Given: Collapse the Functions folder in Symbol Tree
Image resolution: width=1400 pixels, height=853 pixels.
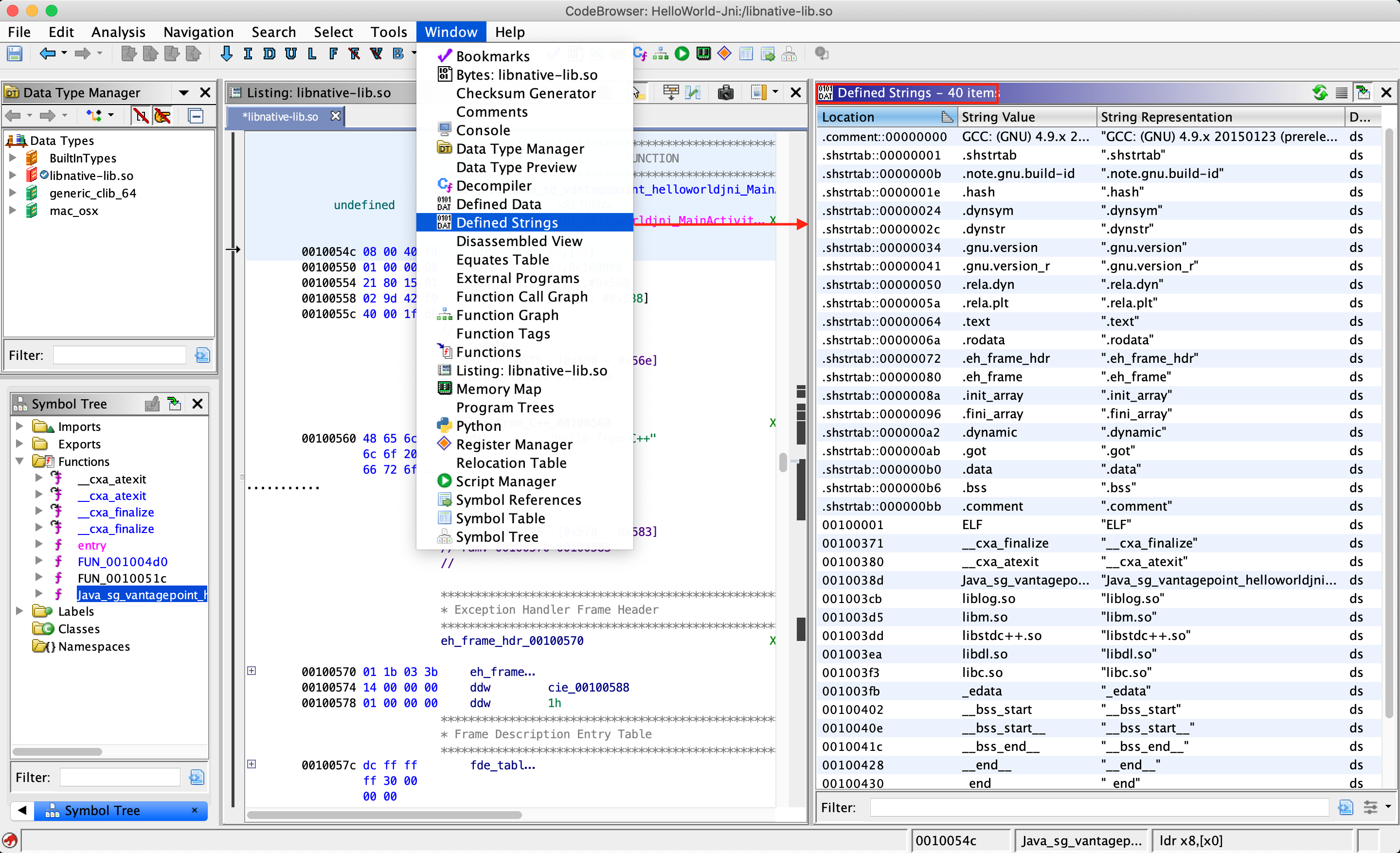Looking at the screenshot, I should (x=19, y=461).
